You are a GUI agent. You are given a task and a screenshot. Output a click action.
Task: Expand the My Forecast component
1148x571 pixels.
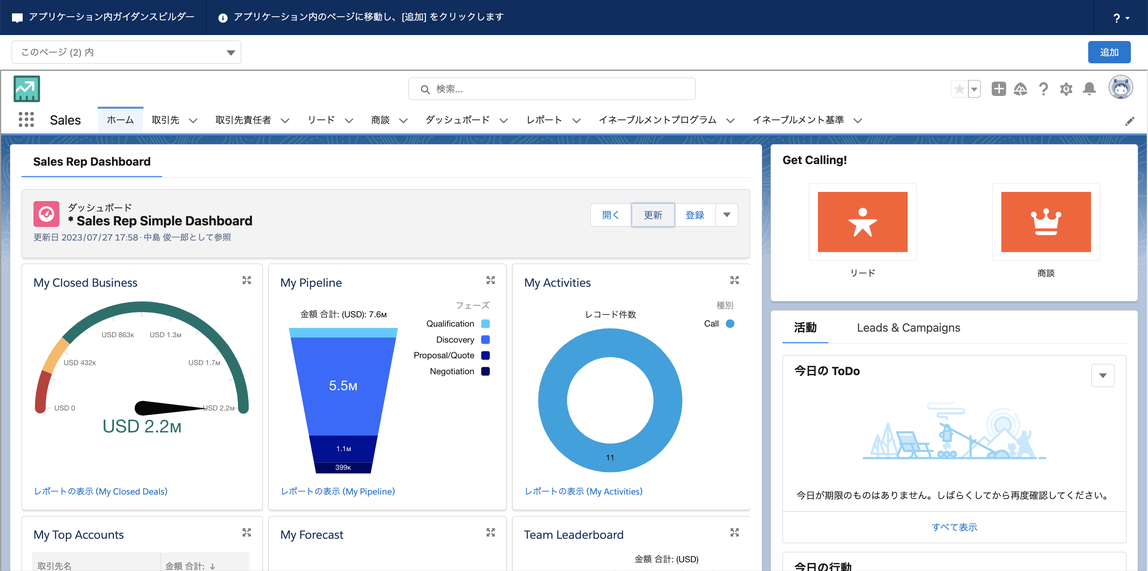pyautogui.click(x=491, y=532)
